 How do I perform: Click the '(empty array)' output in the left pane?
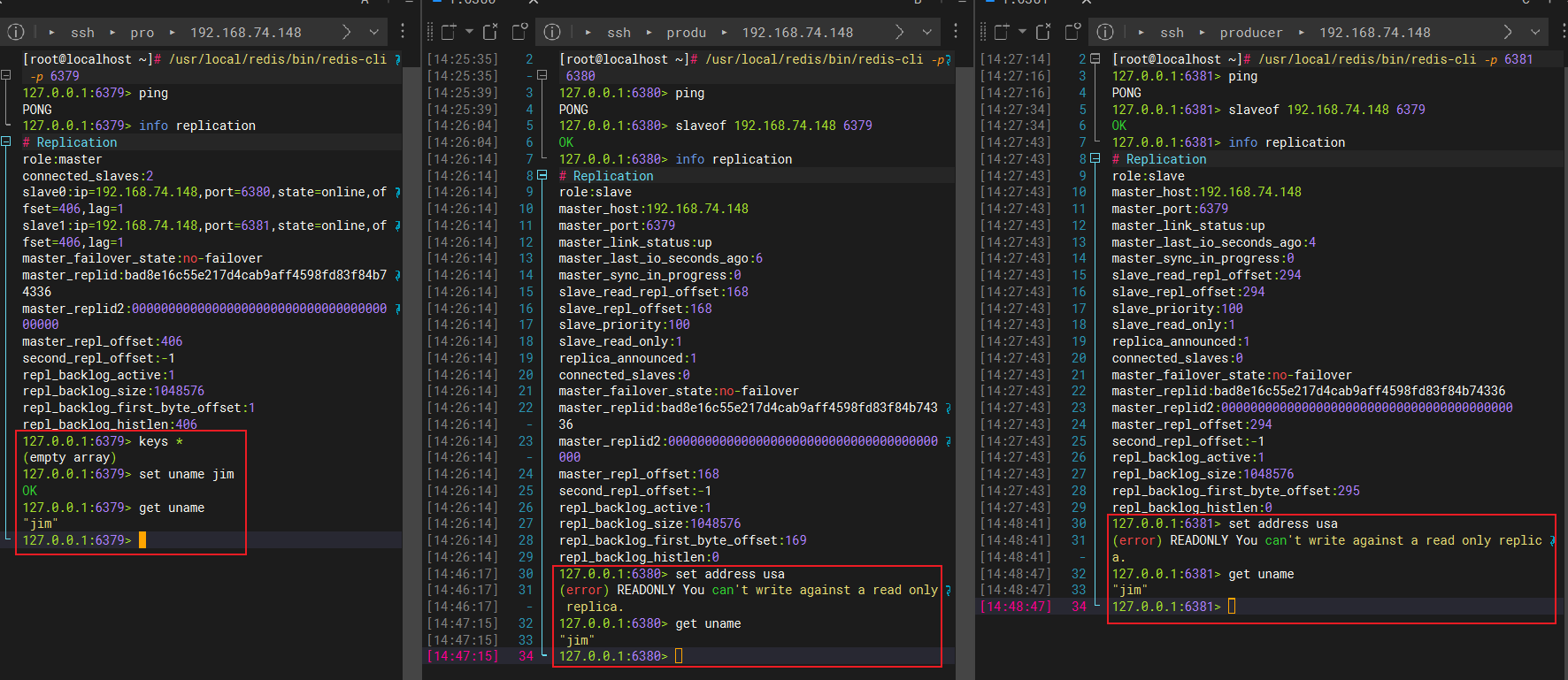coord(70,457)
